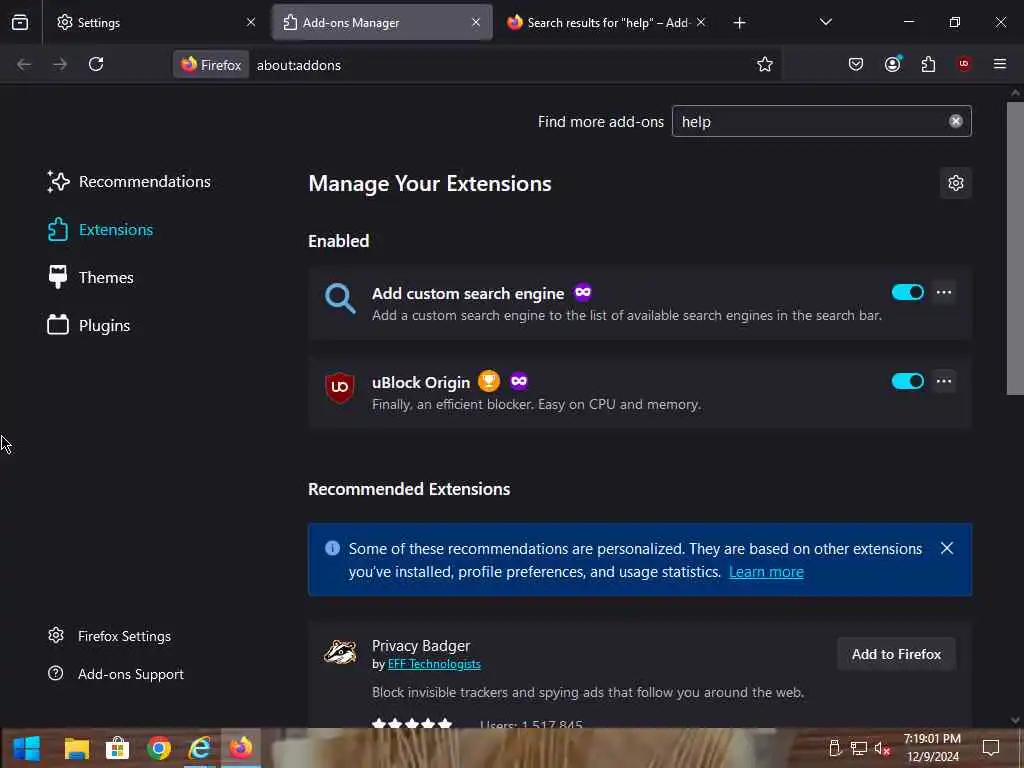Launch Internet Explorer from taskbar
This screenshot has height=768, width=1024.
(200, 748)
